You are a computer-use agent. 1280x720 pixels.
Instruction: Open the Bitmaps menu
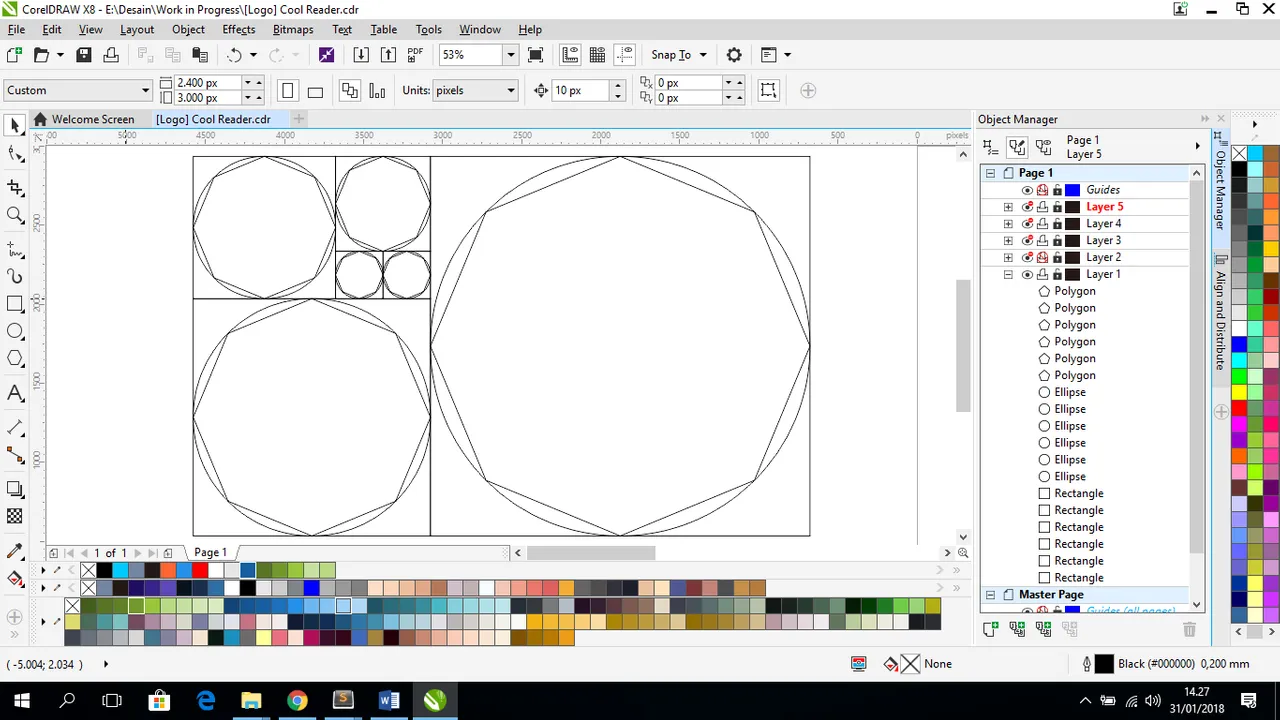pos(293,29)
